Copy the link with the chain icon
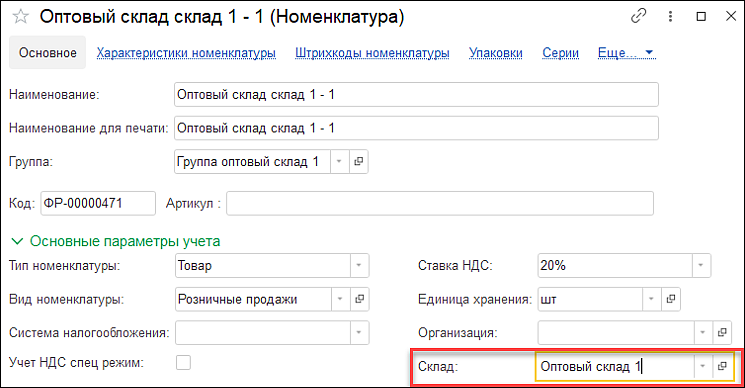 pos(638,16)
